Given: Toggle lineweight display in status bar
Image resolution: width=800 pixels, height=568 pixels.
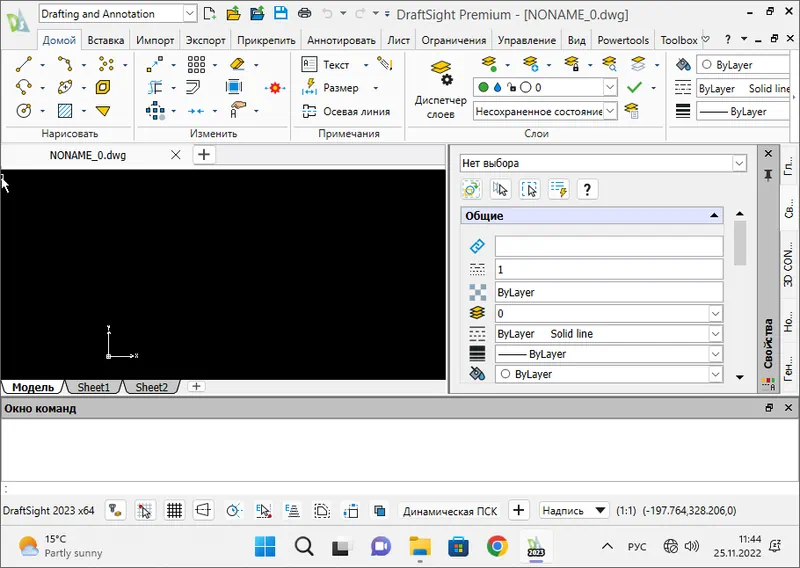Looking at the screenshot, I should (x=322, y=510).
